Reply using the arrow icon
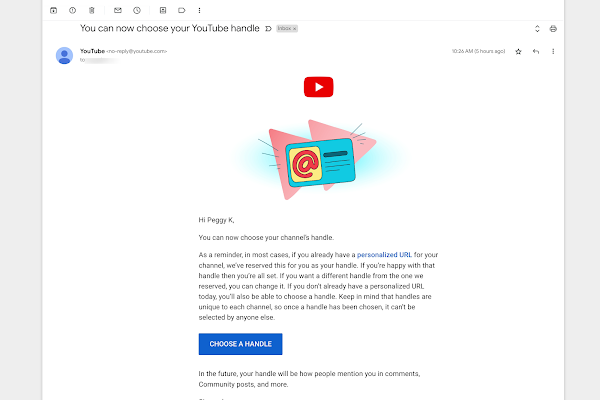Viewport: 600px width, 400px height. point(536,51)
